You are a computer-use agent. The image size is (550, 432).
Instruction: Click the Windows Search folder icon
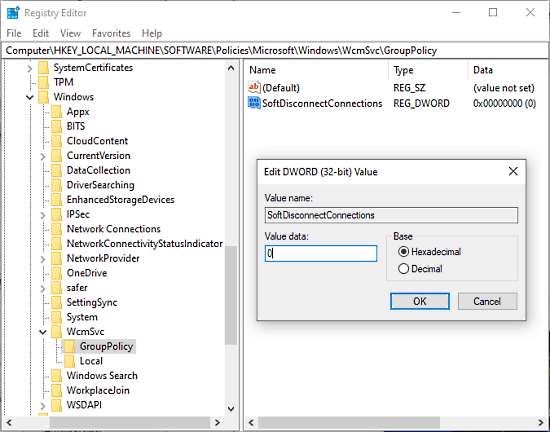(56, 376)
